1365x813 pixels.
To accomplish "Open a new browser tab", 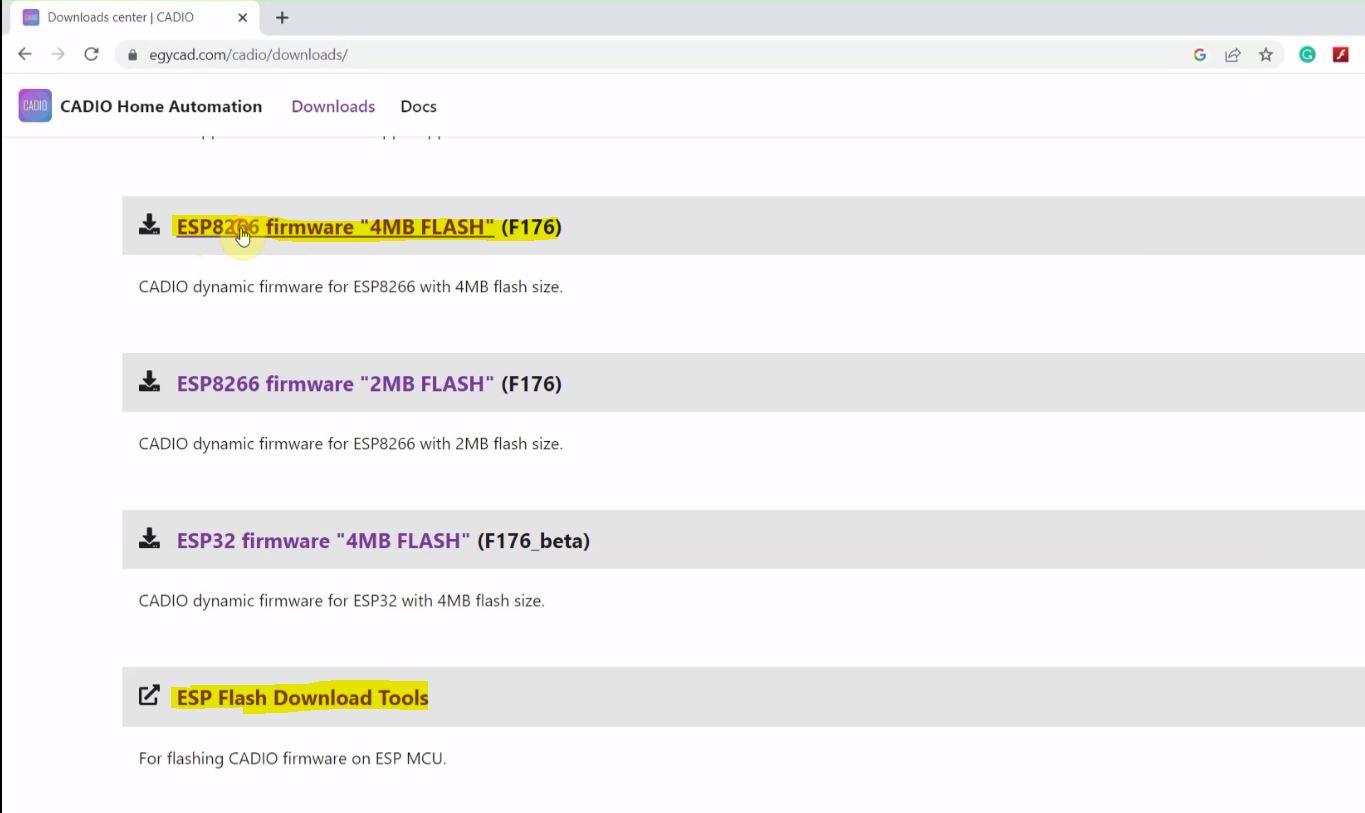I will [281, 16].
